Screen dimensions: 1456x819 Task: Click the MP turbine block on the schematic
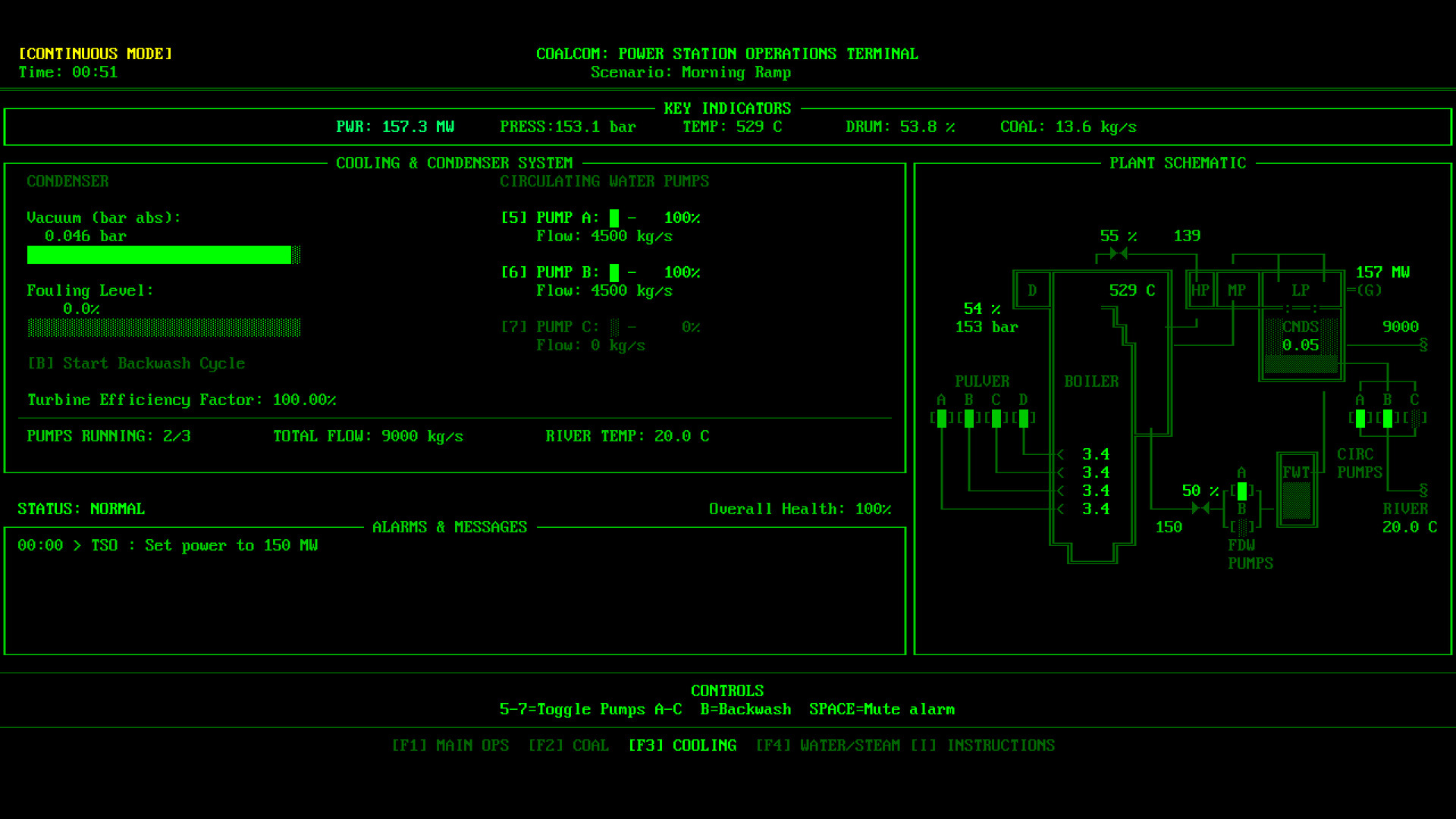pyautogui.click(x=1238, y=290)
